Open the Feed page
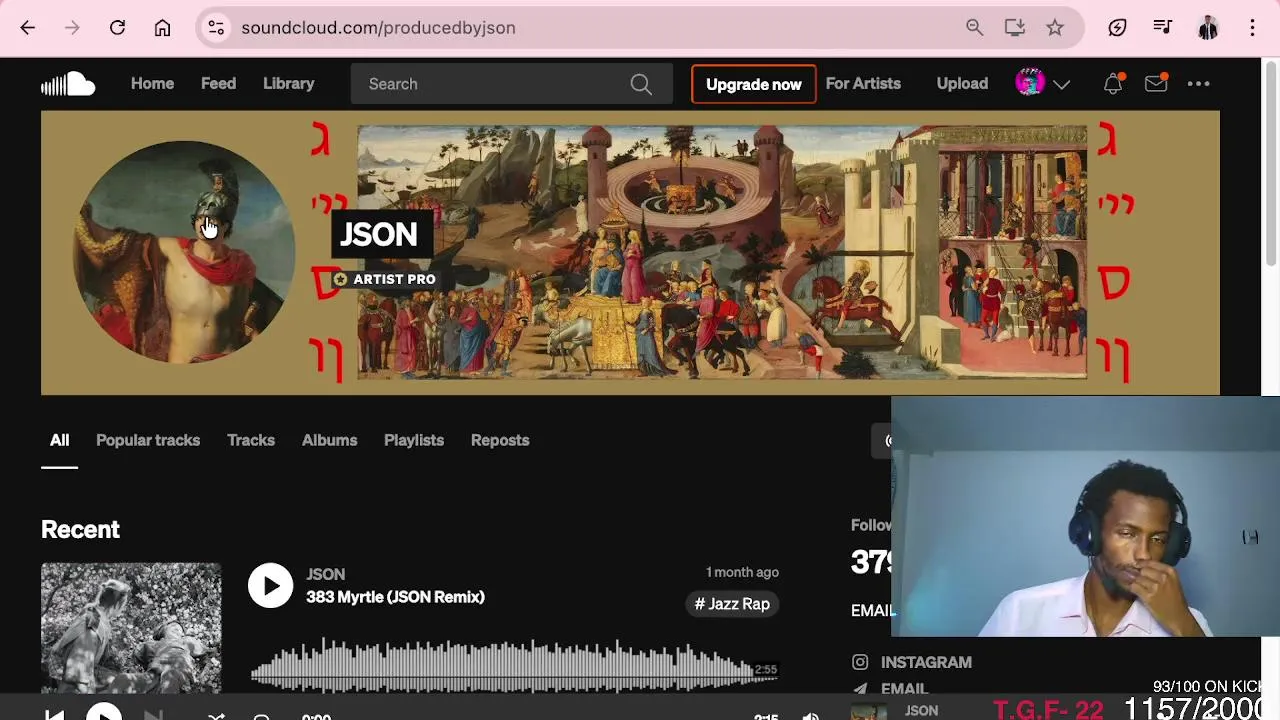The image size is (1280, 720). click(218, 84)
